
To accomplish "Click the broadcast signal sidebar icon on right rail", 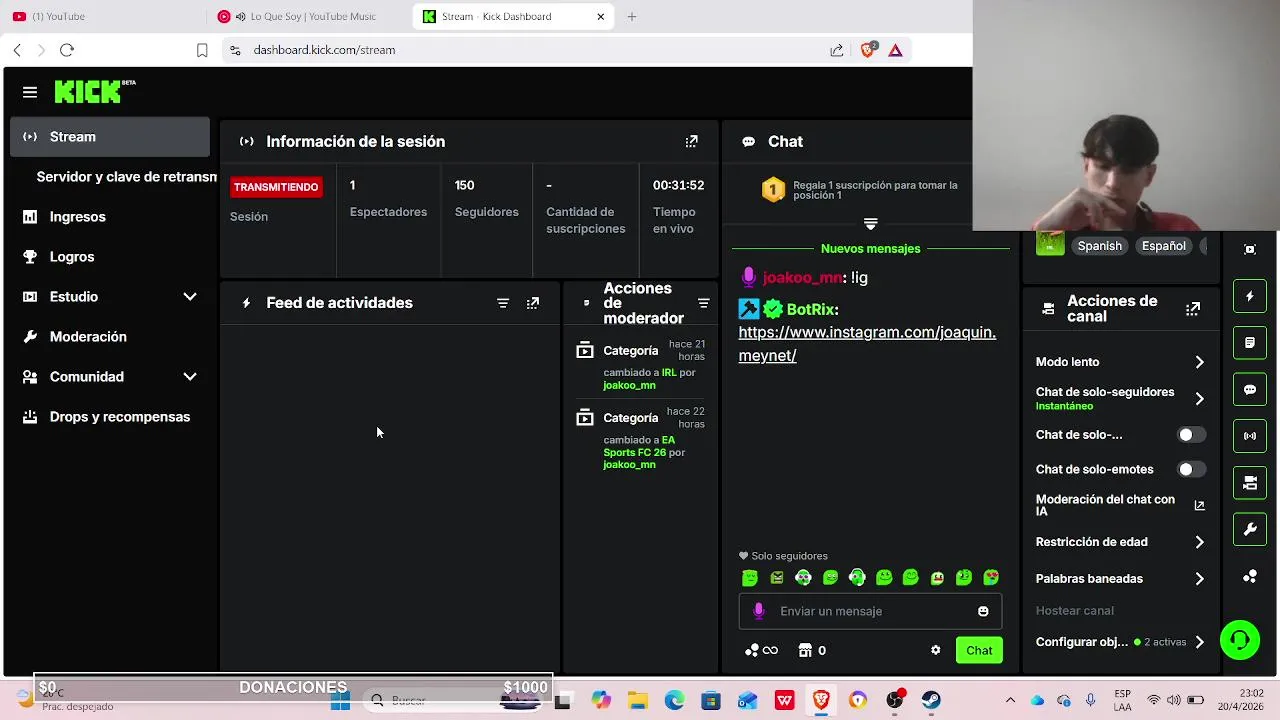I will coord(1250,436).
